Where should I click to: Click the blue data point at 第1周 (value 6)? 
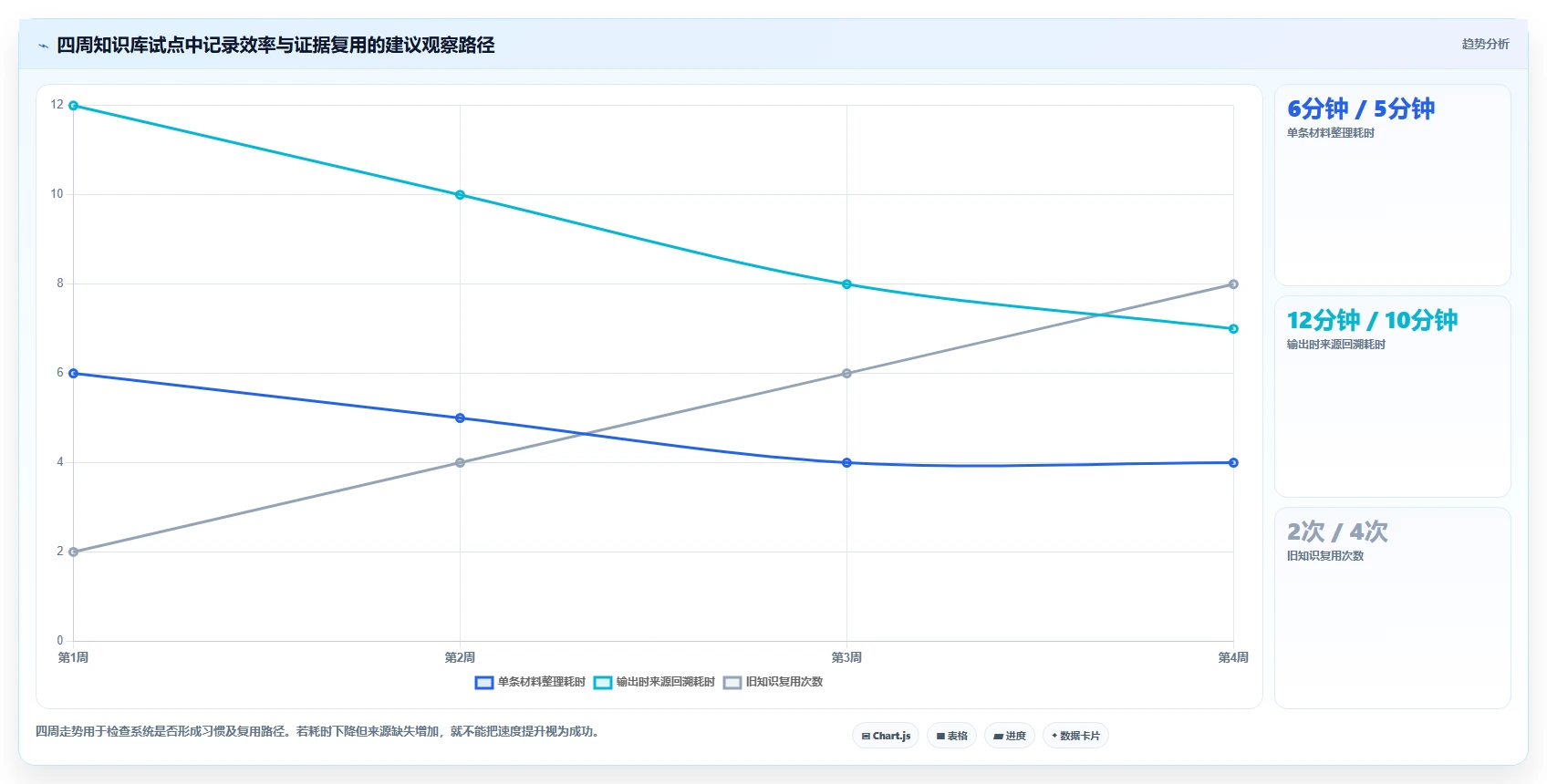(x=74, y=374)
